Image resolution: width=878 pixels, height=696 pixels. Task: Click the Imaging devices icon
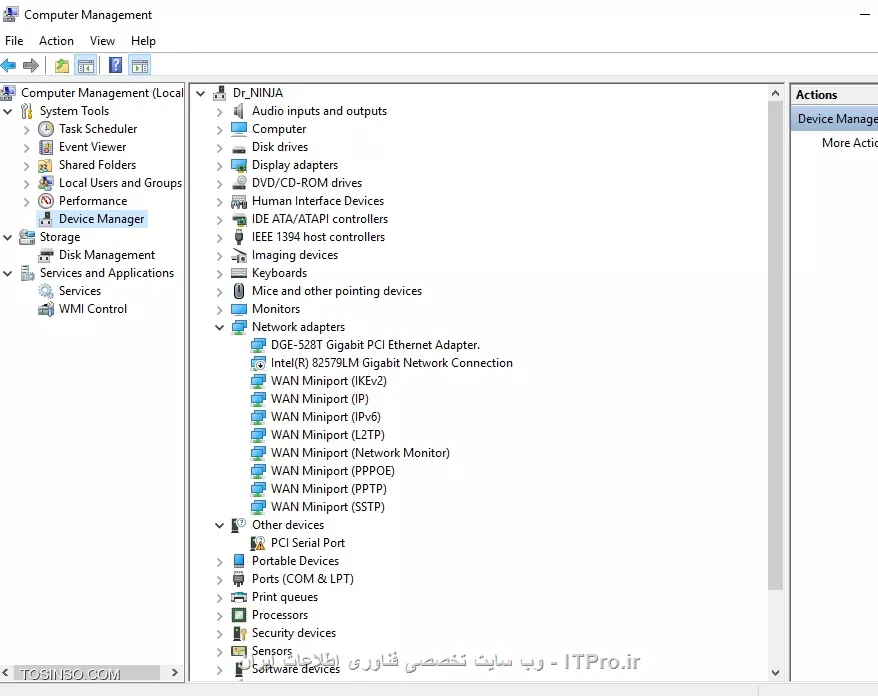tap(239, 256)
